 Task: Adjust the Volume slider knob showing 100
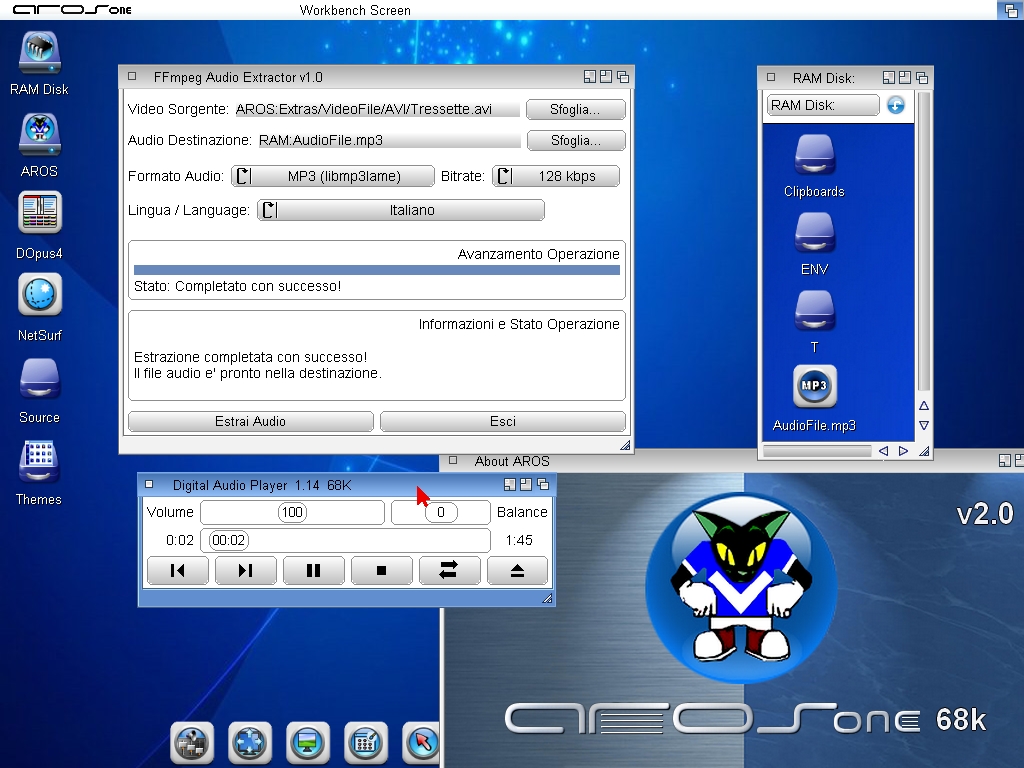coord(292,513)
